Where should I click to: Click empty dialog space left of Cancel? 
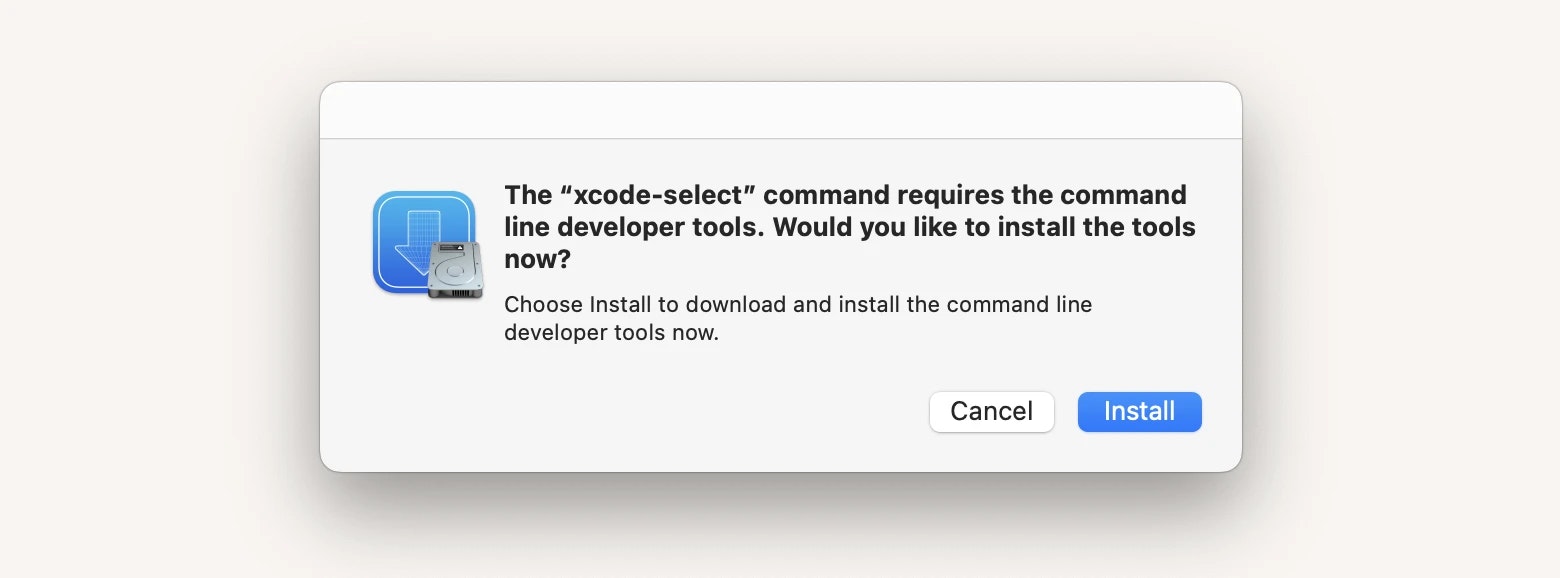coord(700,411)
